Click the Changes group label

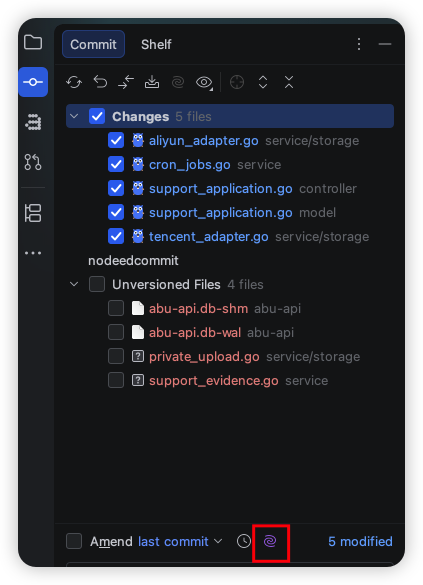coord(141,116)
